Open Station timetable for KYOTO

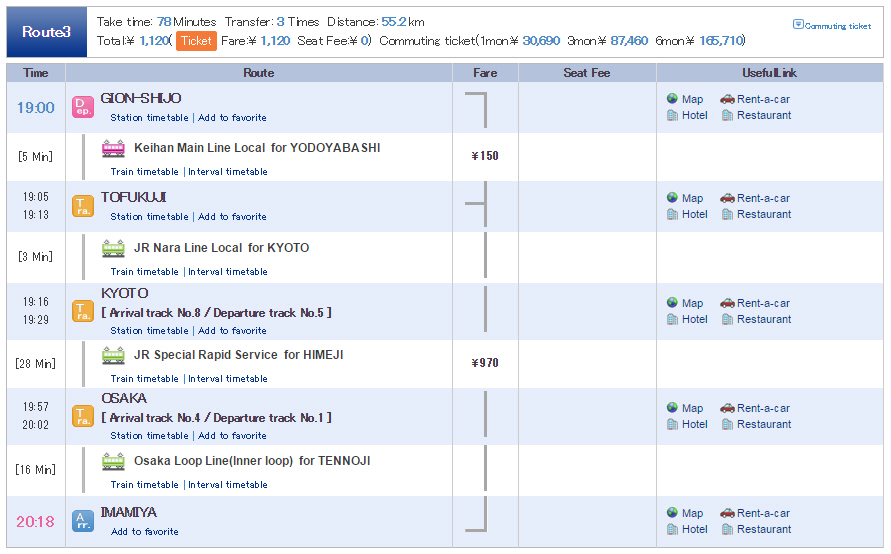click(x=149, y=331)
